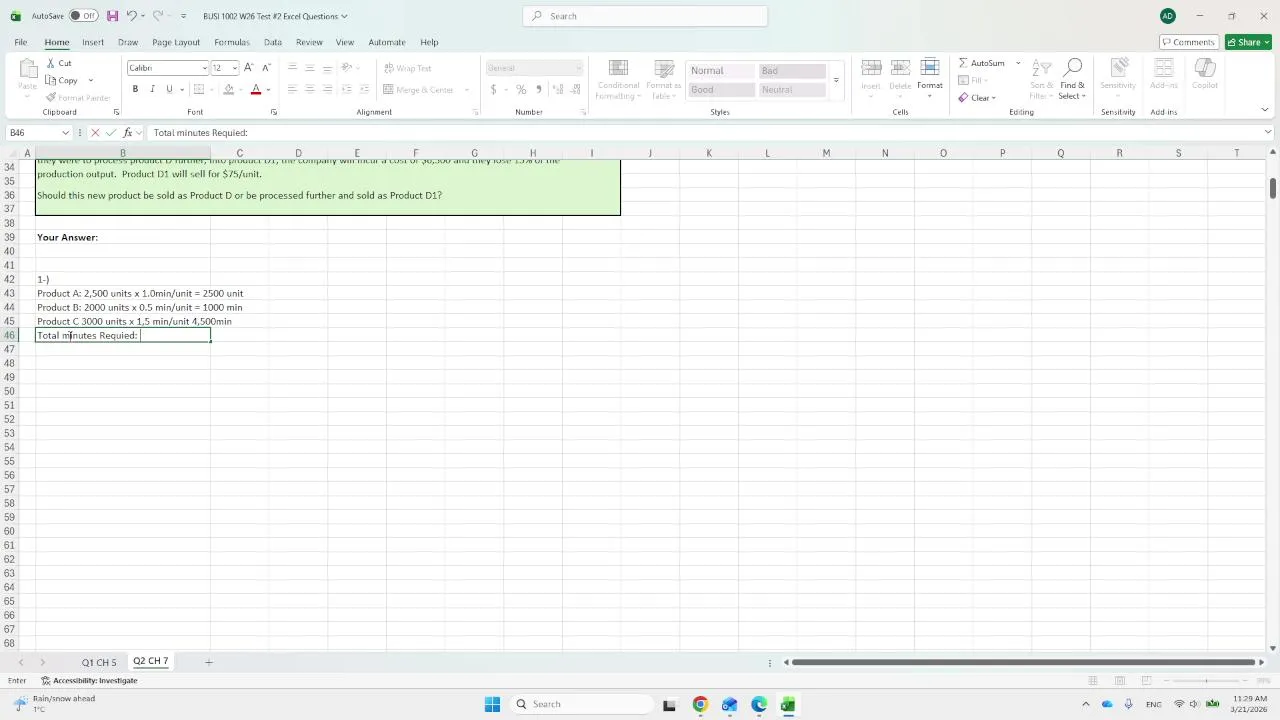1280x720 pixels.
Task: Click the AD account avatar
Action: click(x=1168, y=16)
